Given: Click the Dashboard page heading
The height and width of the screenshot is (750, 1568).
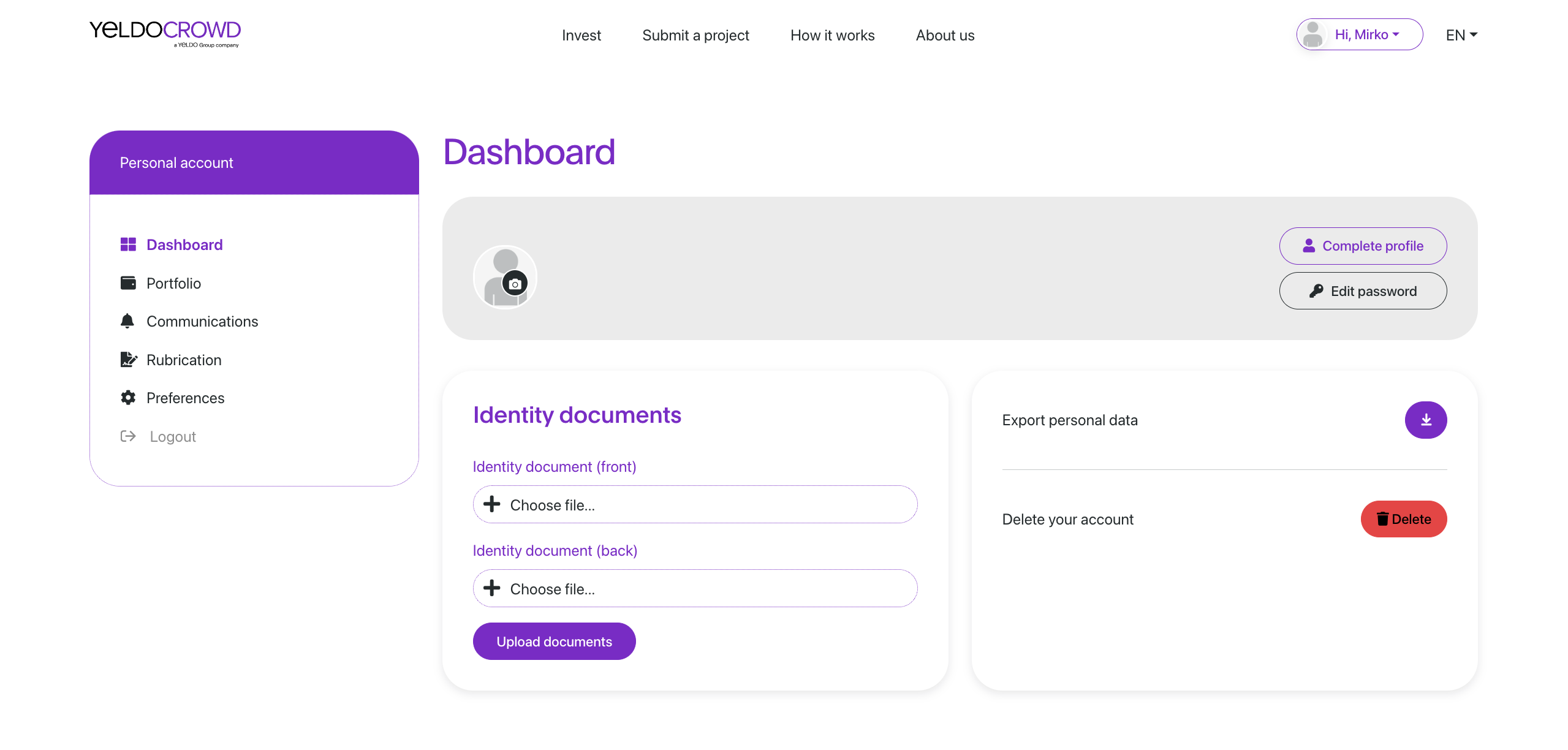Looking at the screenshot, I should click(529, 152).
